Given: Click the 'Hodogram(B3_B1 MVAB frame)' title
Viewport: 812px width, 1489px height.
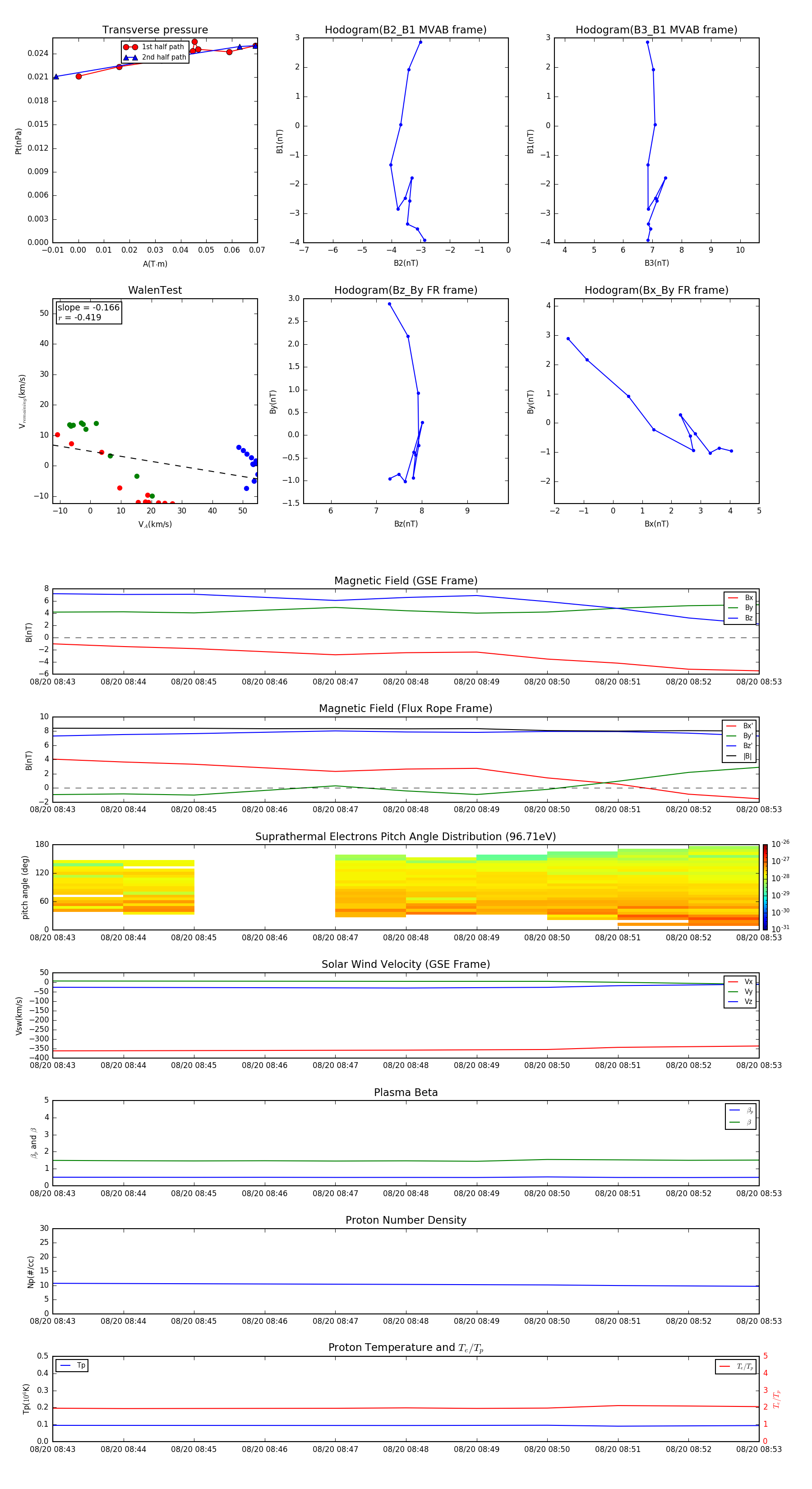Looking at the screenshot, I should pos(656,30).
